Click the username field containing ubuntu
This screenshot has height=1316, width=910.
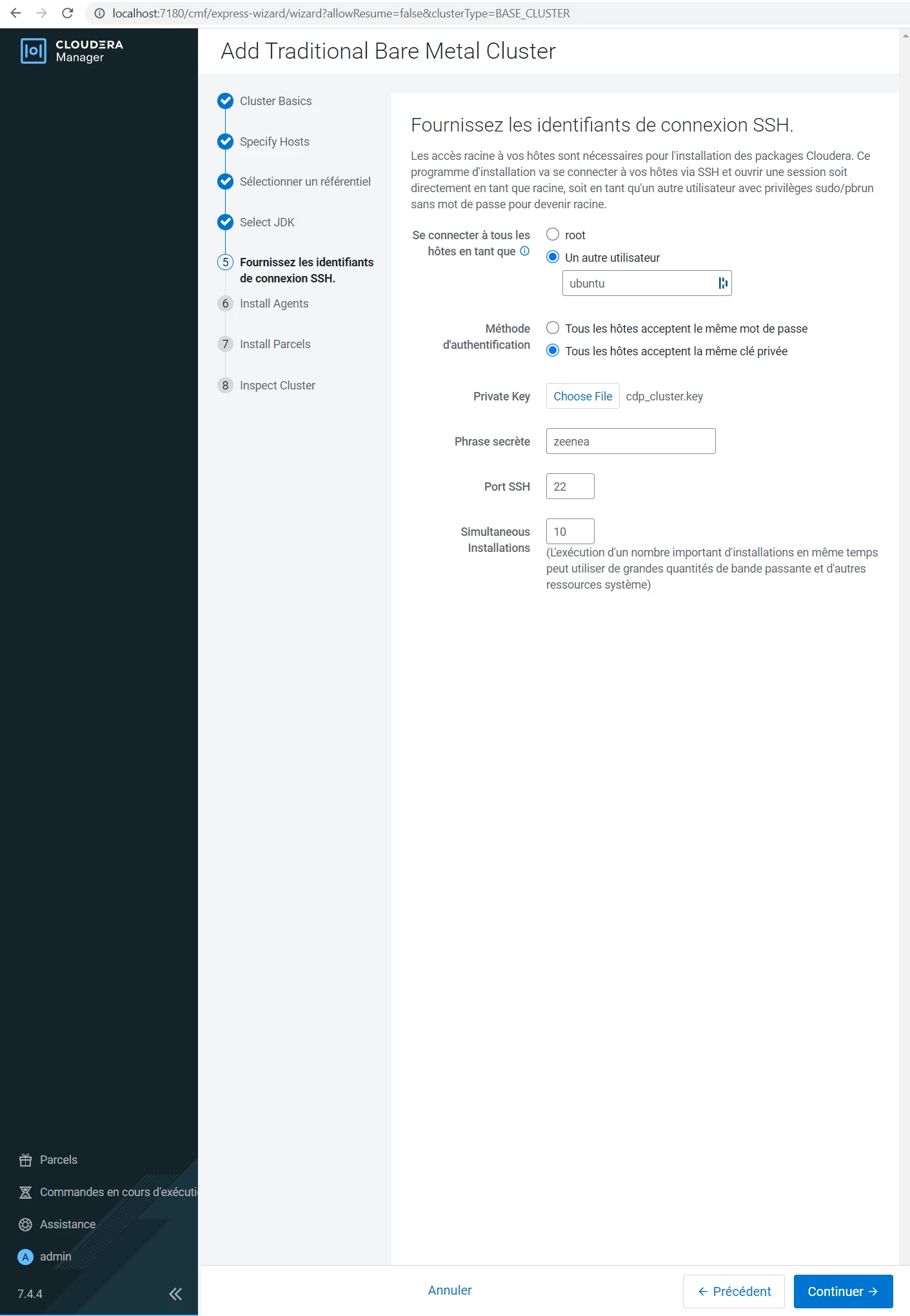tap(647, 283)
